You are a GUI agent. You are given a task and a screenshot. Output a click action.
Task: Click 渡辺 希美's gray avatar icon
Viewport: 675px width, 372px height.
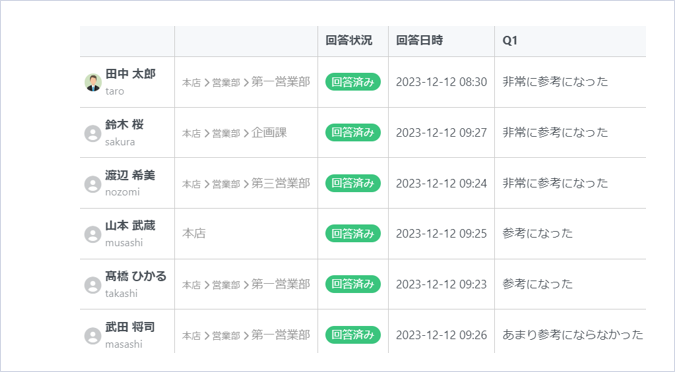pyautogui.click(x=93, y=184)
